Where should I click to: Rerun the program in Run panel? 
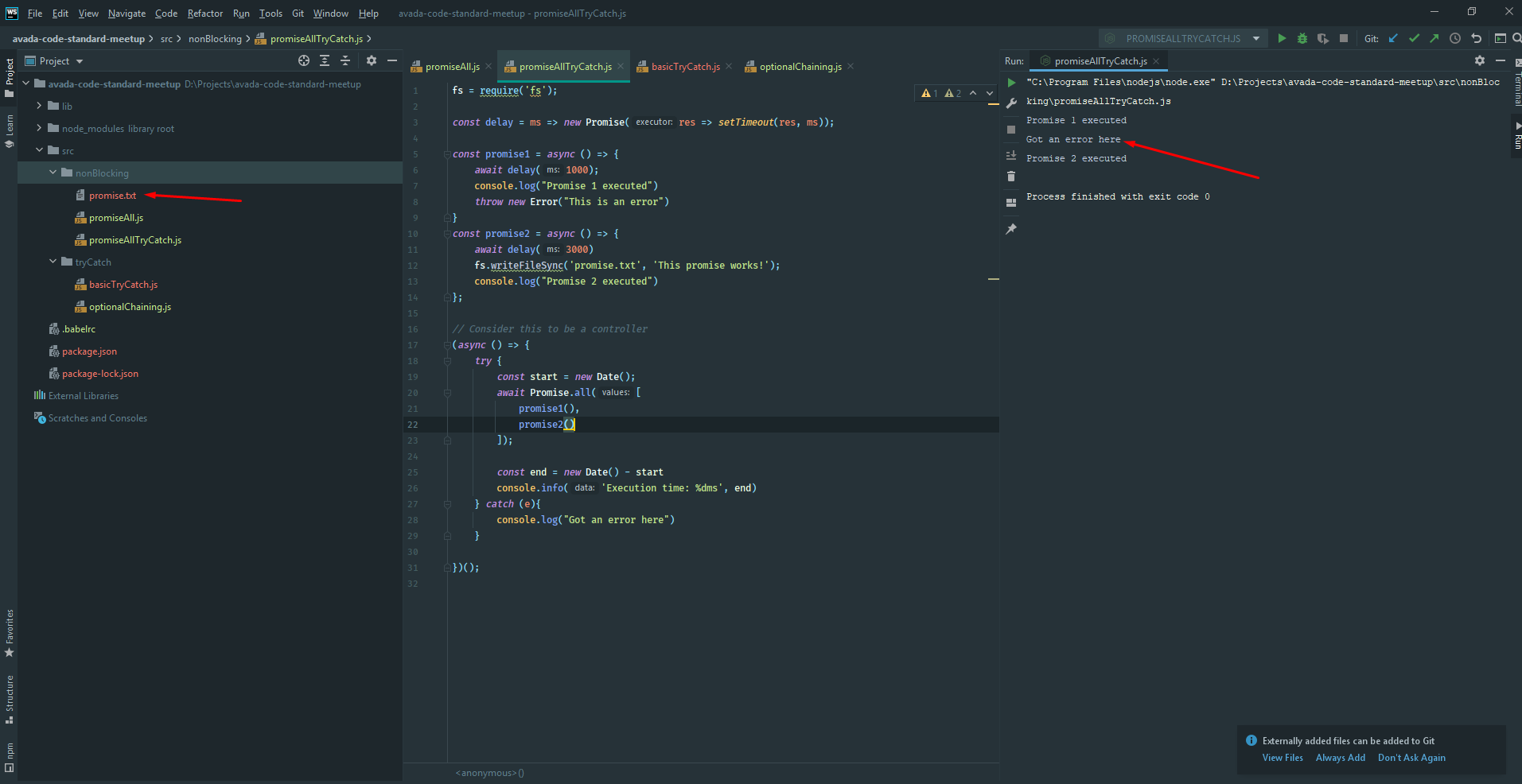coord(1011,83)
